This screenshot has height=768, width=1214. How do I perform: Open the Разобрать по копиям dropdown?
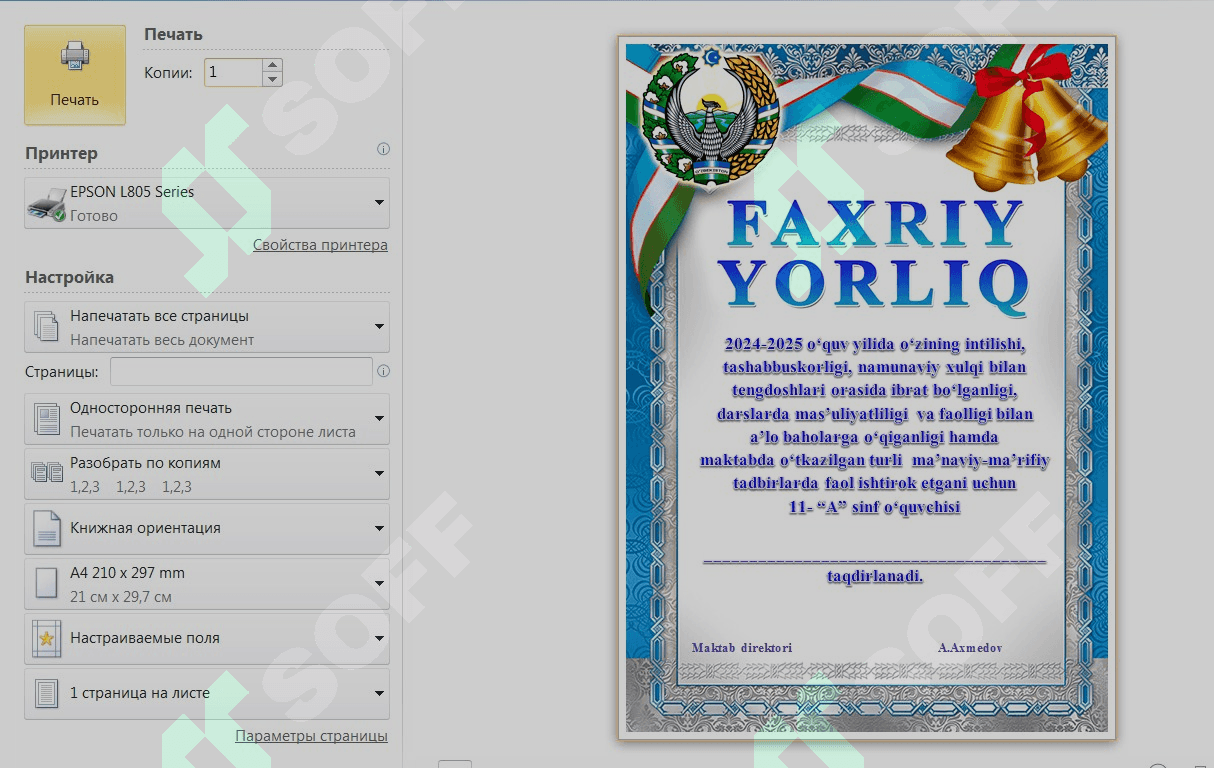pyautogui.click(x=207, y=474)
